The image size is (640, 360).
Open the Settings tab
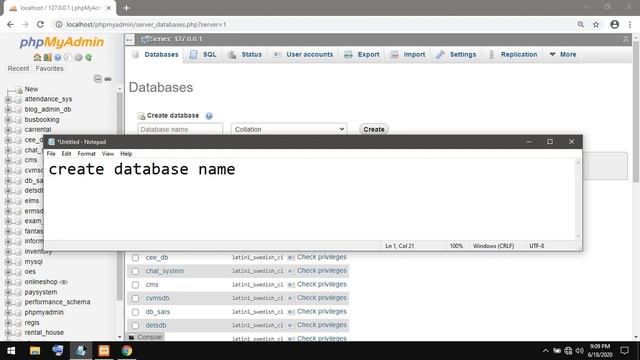coord(456,54)
